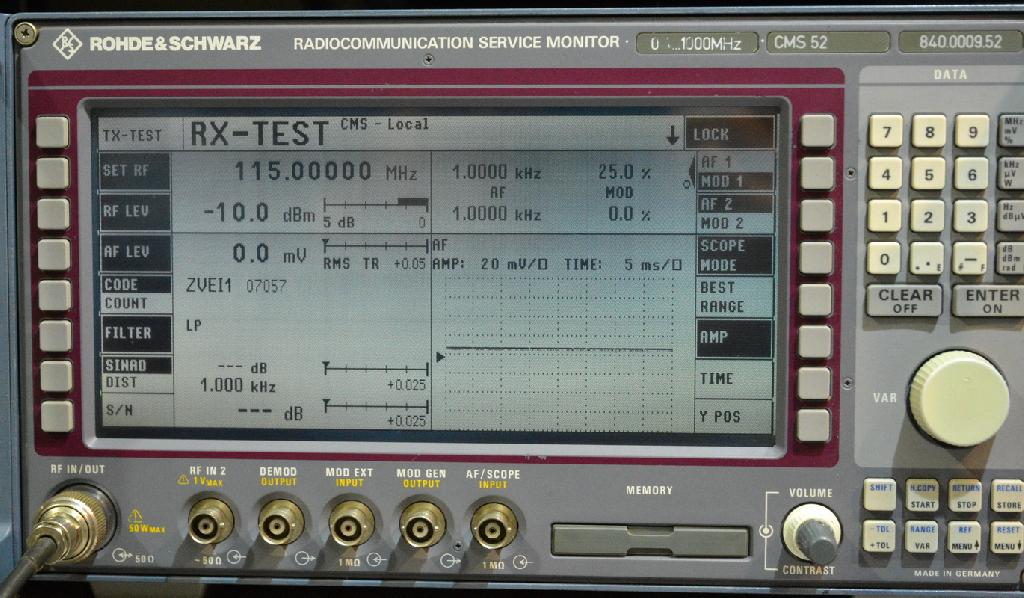Push the hardware softkey beside Y POS
1024x598 pixels.
click(x=814, y=426)
